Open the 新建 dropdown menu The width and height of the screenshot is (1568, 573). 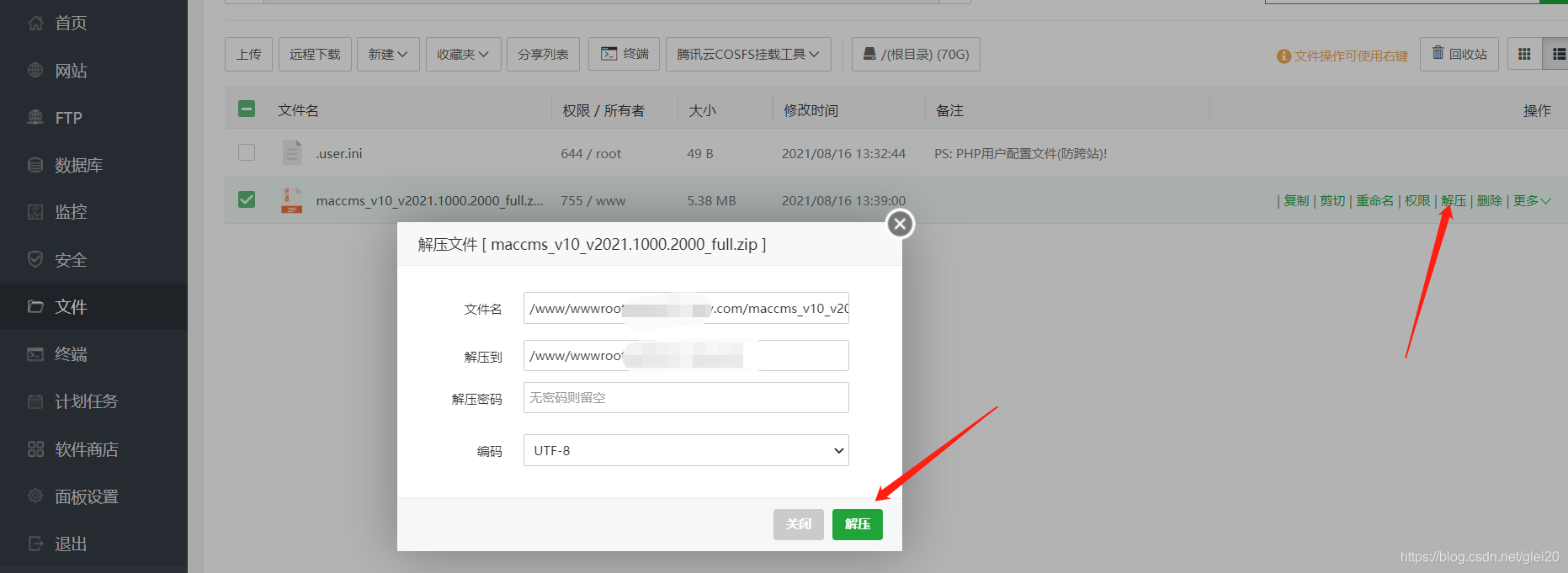[x=388, y=55]
